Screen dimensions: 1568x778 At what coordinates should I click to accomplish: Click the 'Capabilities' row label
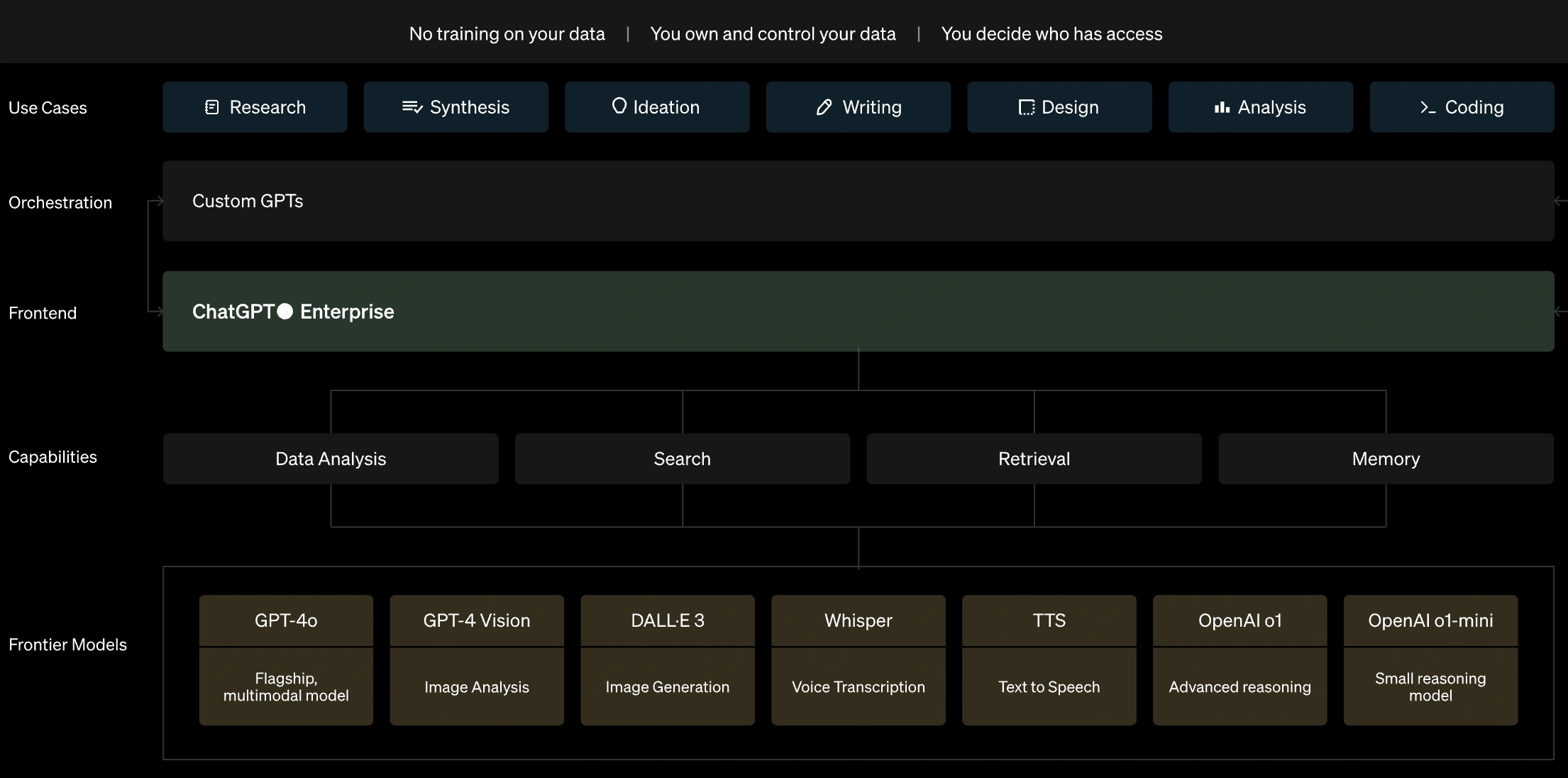tap(53, 457)
